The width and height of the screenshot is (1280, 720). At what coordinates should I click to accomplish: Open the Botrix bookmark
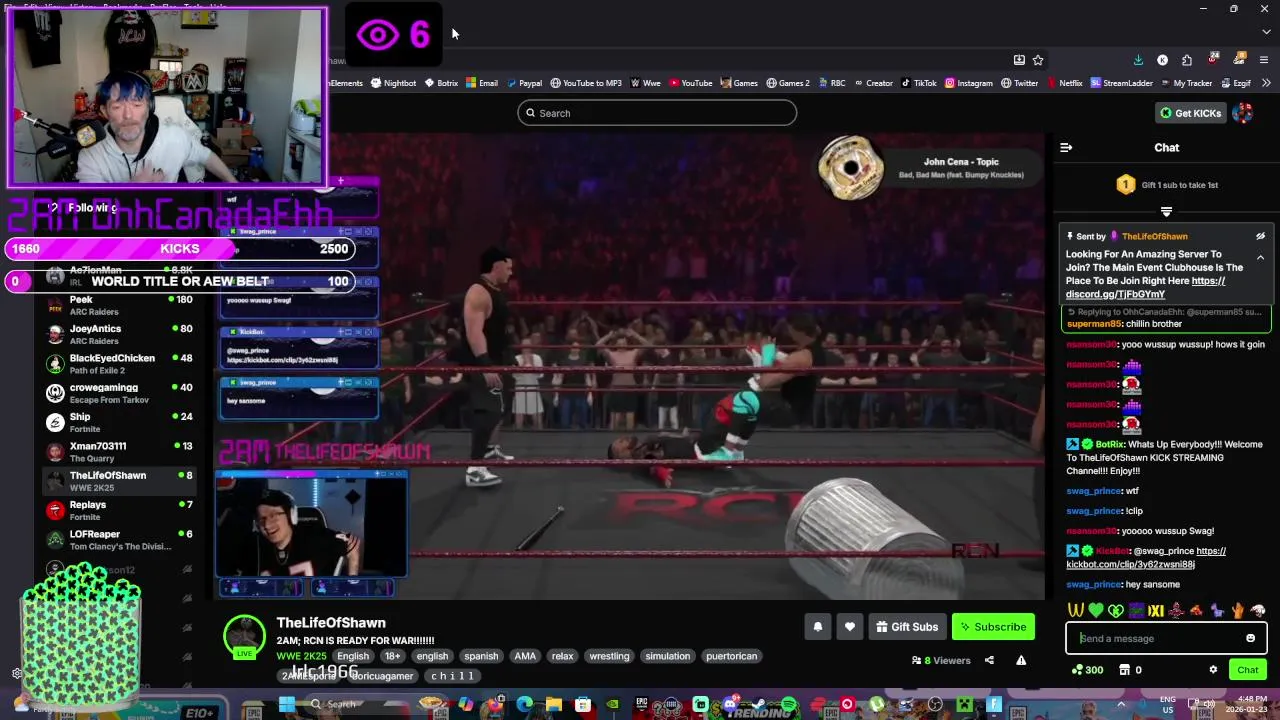pos(441,83)
